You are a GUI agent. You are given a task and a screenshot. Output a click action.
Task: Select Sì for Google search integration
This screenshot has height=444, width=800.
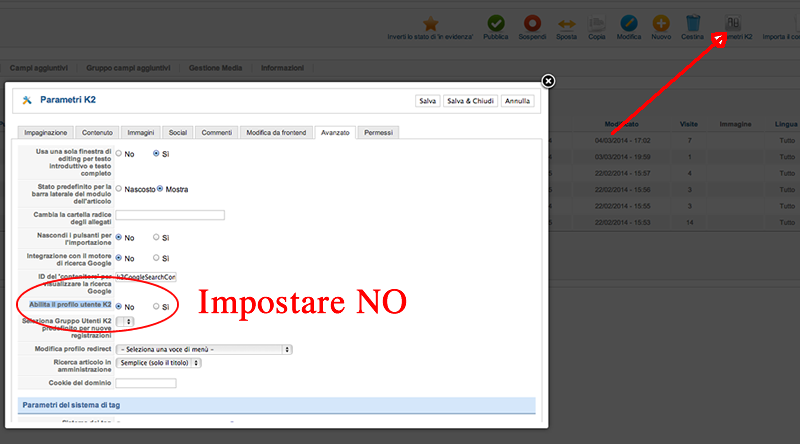(x=156, y=258)
